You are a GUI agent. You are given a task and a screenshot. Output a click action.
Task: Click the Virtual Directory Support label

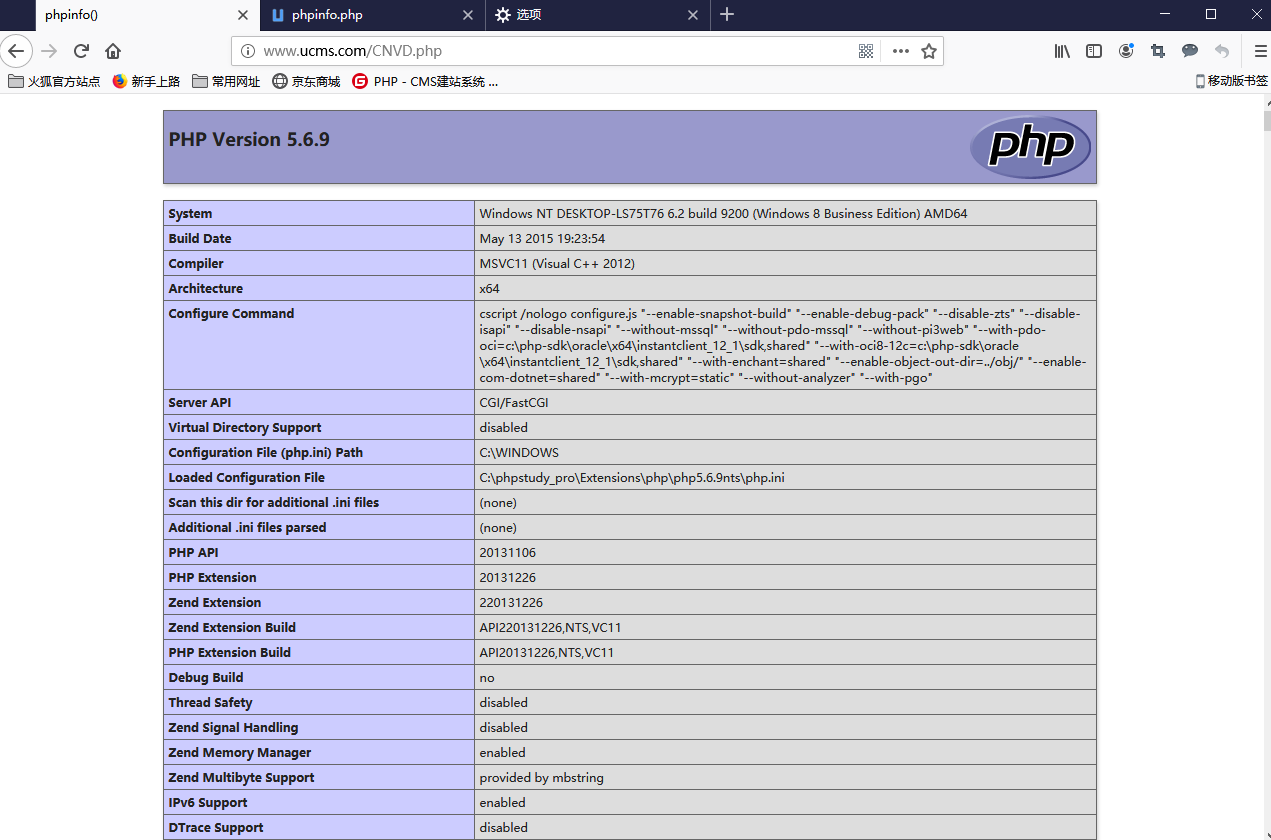tap(245, 427)
